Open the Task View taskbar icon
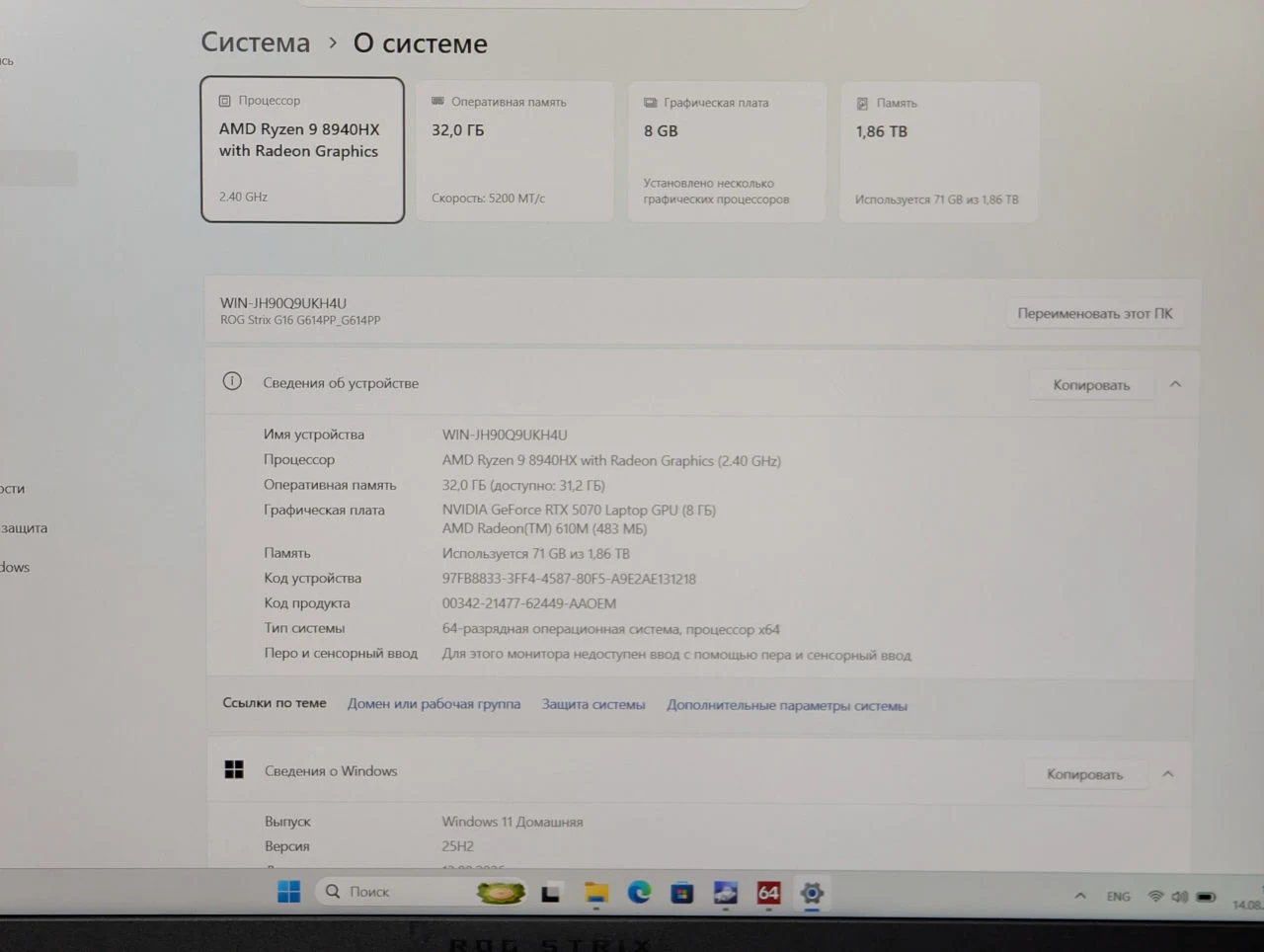 551,893
